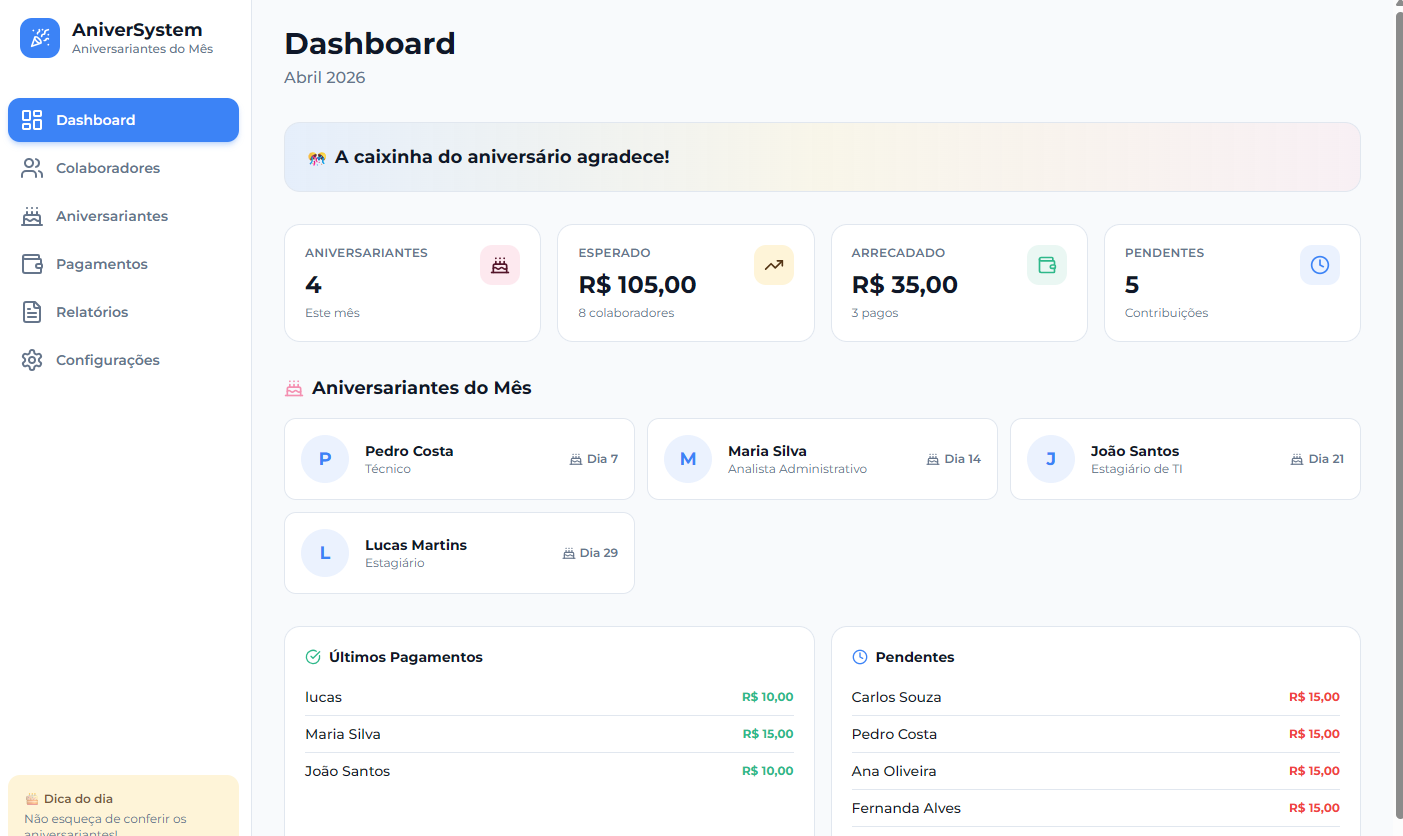1403x836 pixels.
Task: Click the wallet icon in Arrecadado card
Action: pyautogui.click(x=1047, y=265)
